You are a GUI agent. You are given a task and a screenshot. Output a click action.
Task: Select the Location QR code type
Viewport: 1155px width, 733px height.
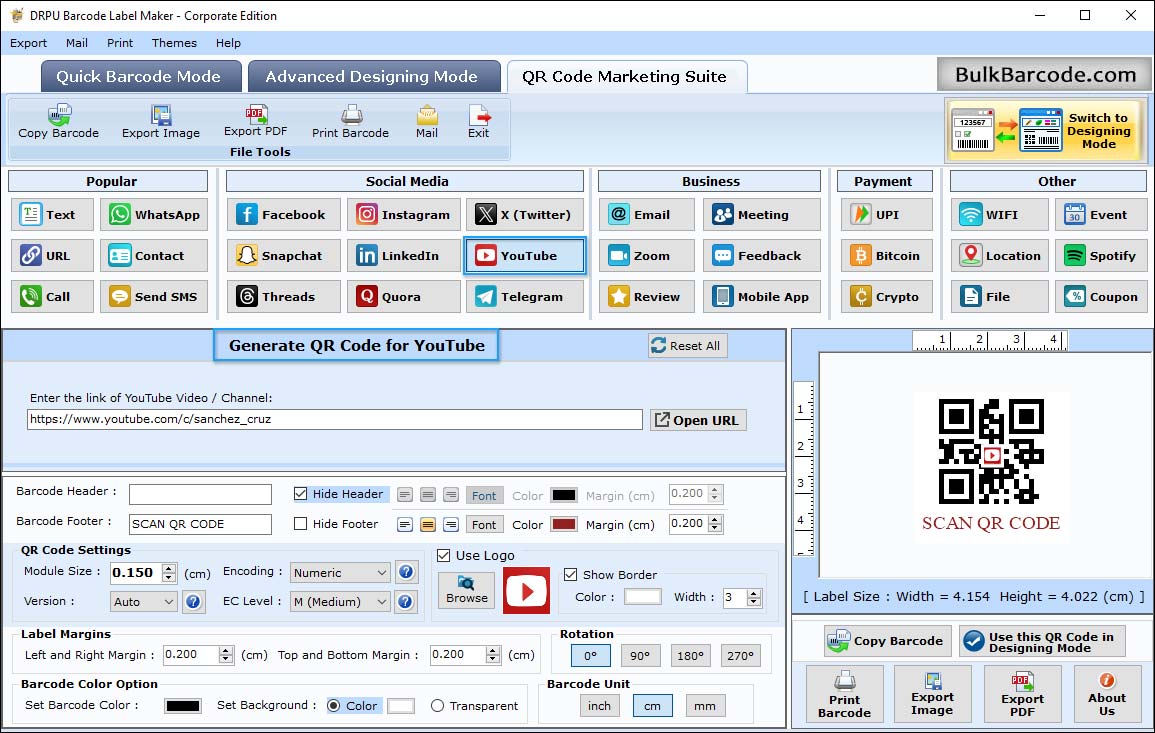coord(999,256)
